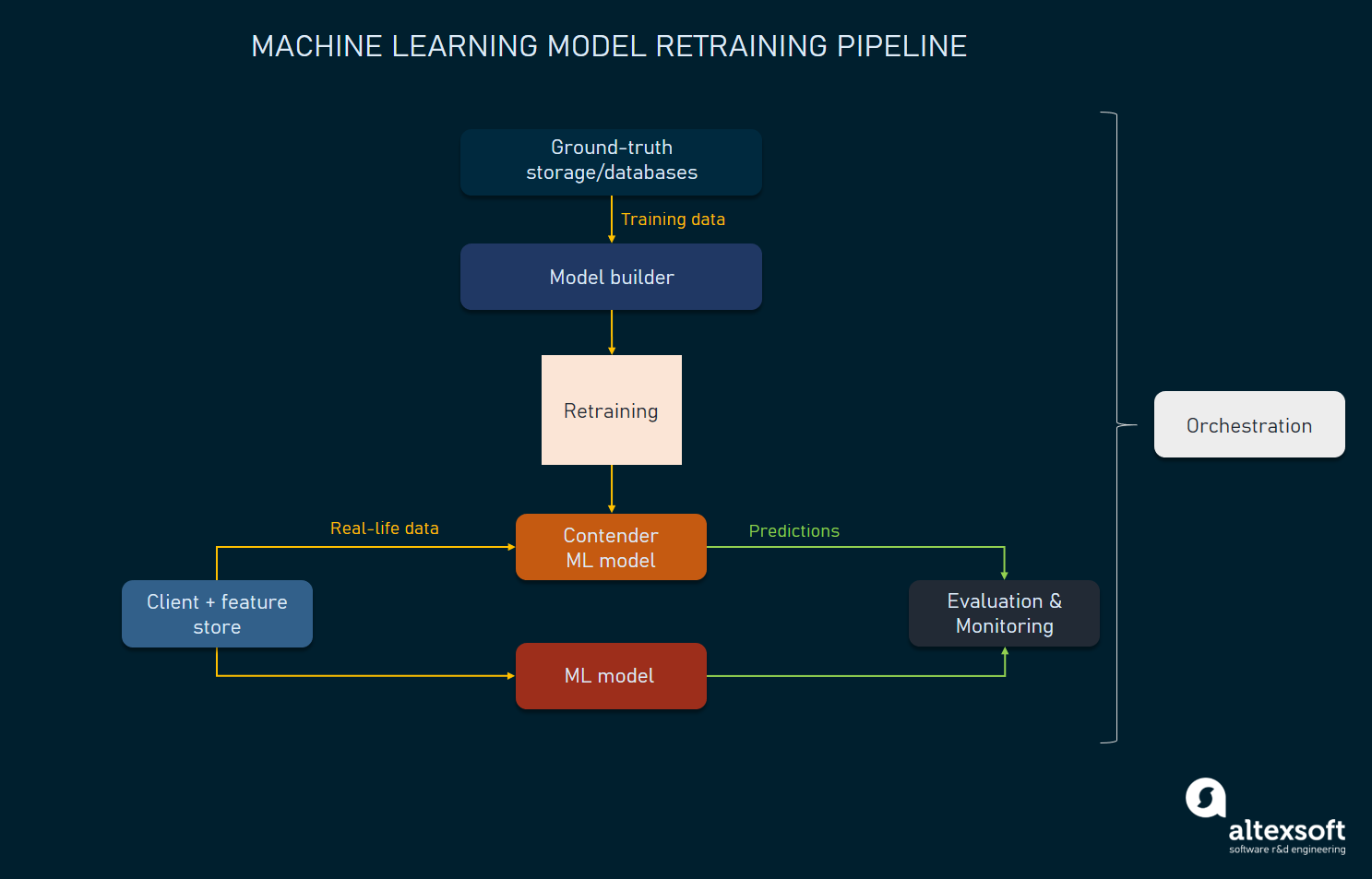Click the Real-life data label
1372x879 pixels.
(385, 529)
